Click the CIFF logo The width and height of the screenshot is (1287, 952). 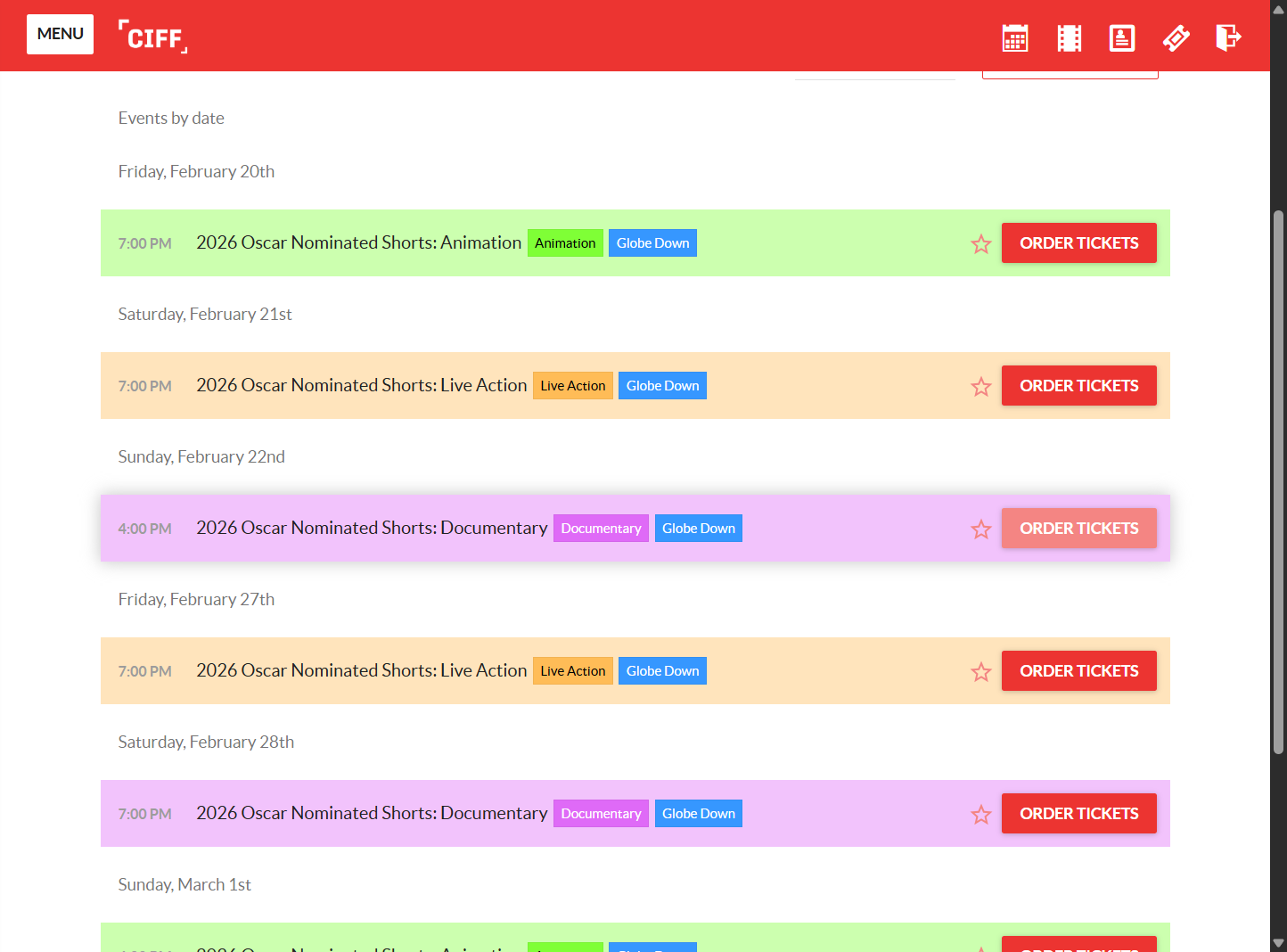152,37
